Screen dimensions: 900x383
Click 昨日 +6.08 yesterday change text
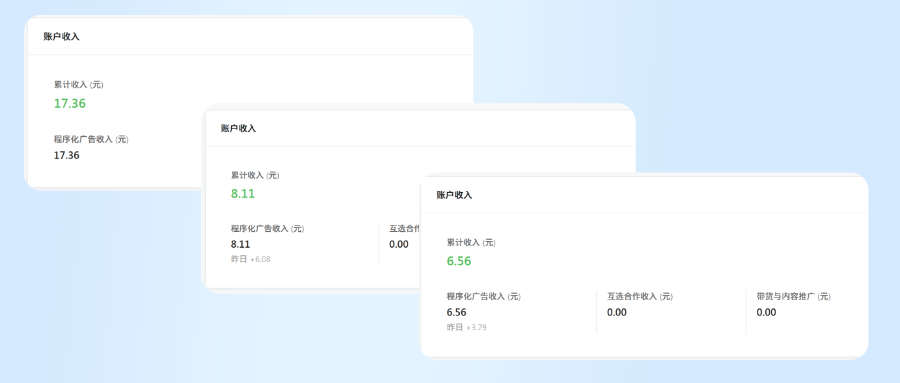coord(250,259)
